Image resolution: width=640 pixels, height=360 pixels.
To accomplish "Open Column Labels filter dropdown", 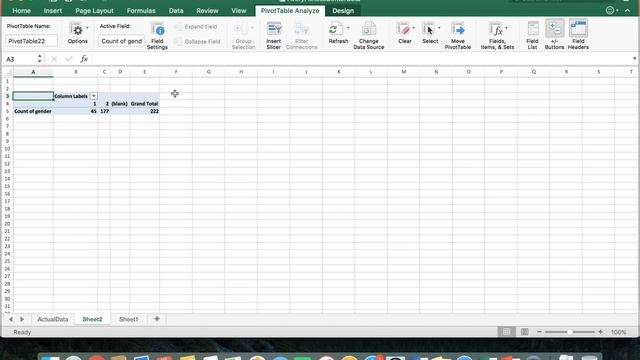I will click(x=93, y=96).
